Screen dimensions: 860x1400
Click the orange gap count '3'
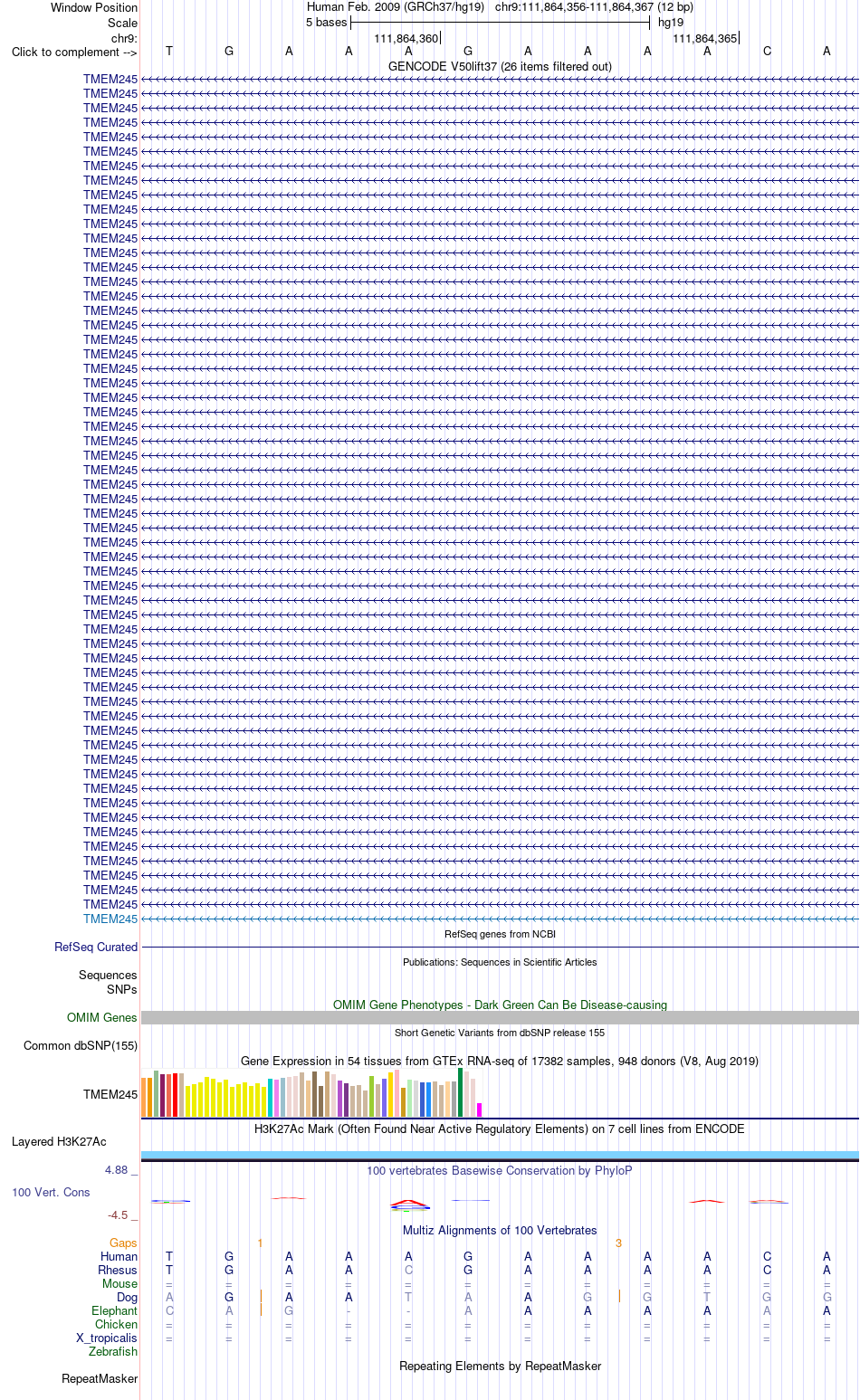[x=618, y=1243]
